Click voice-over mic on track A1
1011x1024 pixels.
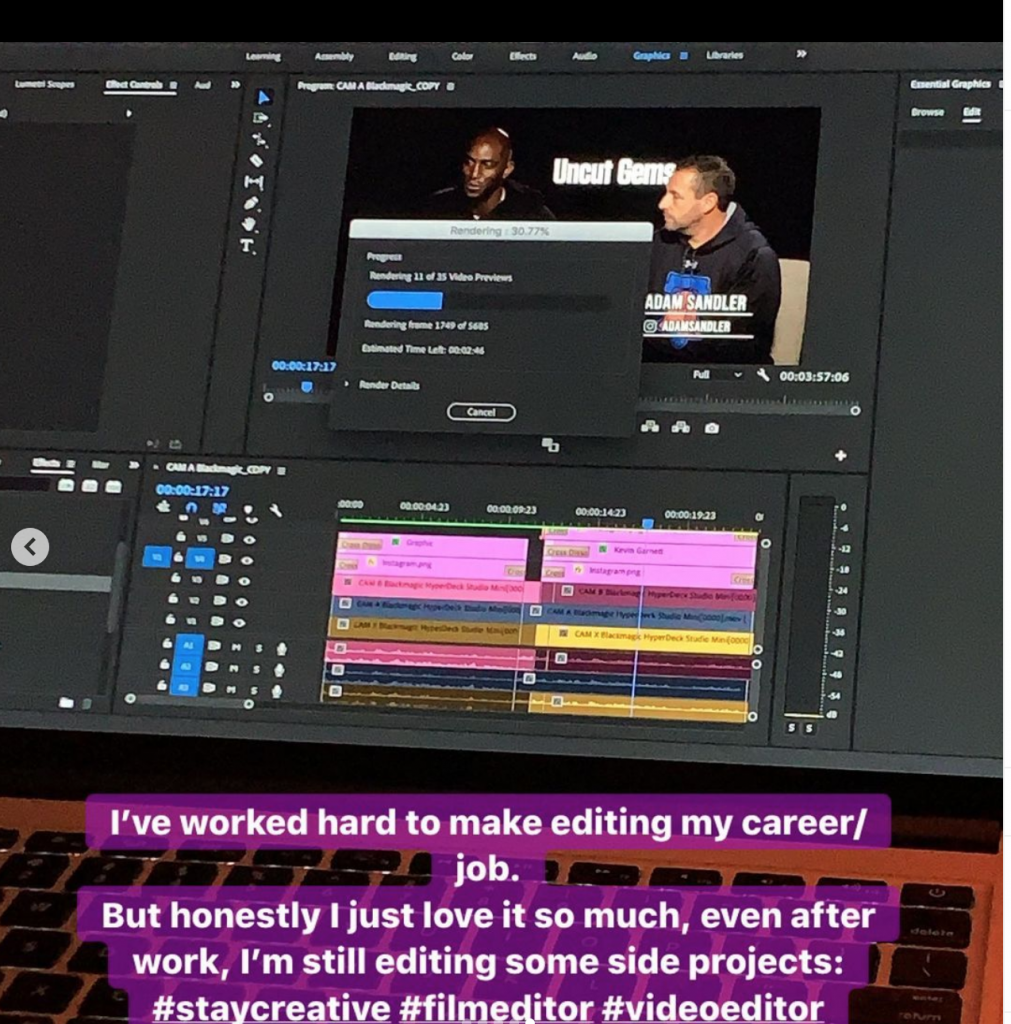coord(281,648)
